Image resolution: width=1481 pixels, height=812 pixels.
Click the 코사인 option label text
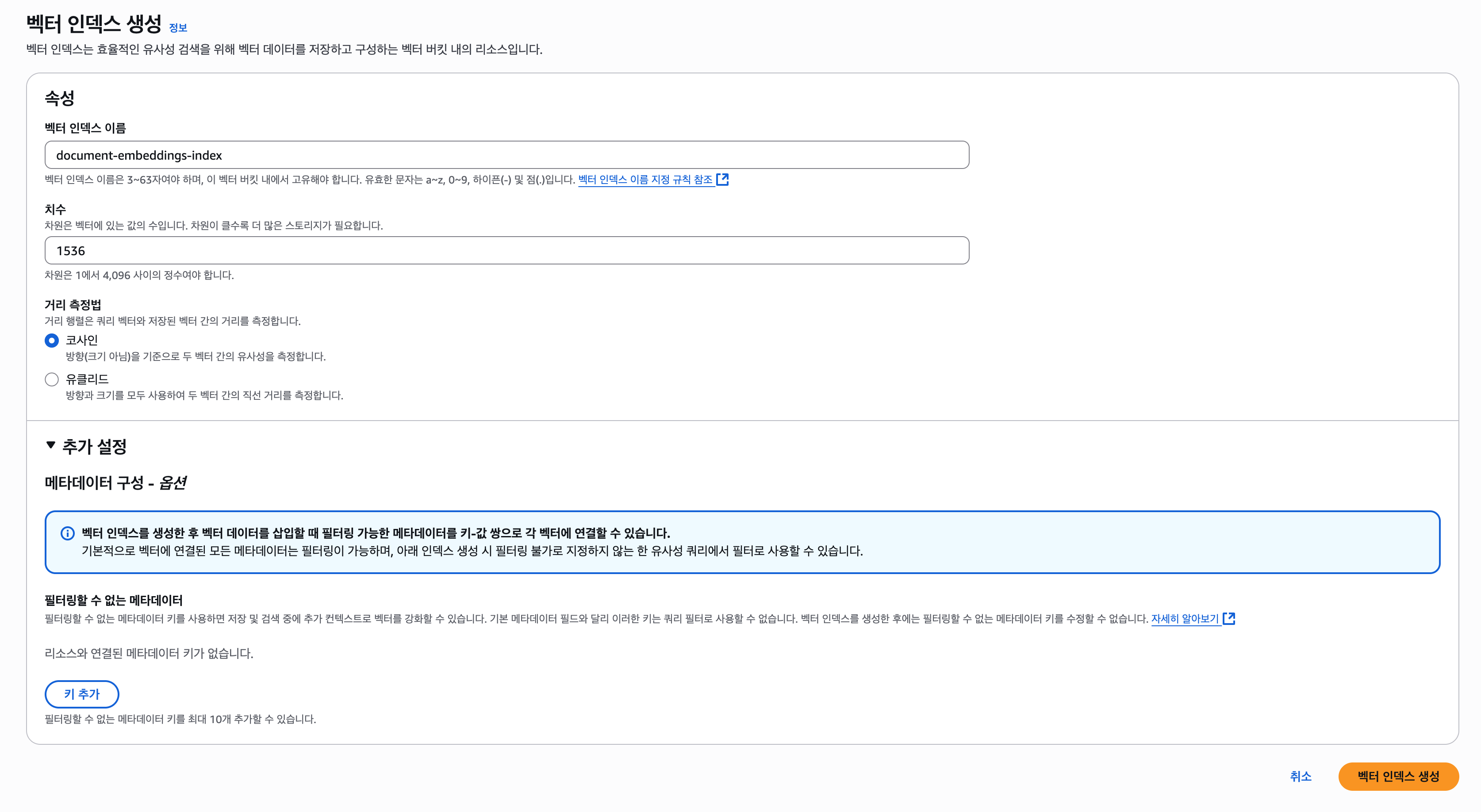click(x=82, y=340)
